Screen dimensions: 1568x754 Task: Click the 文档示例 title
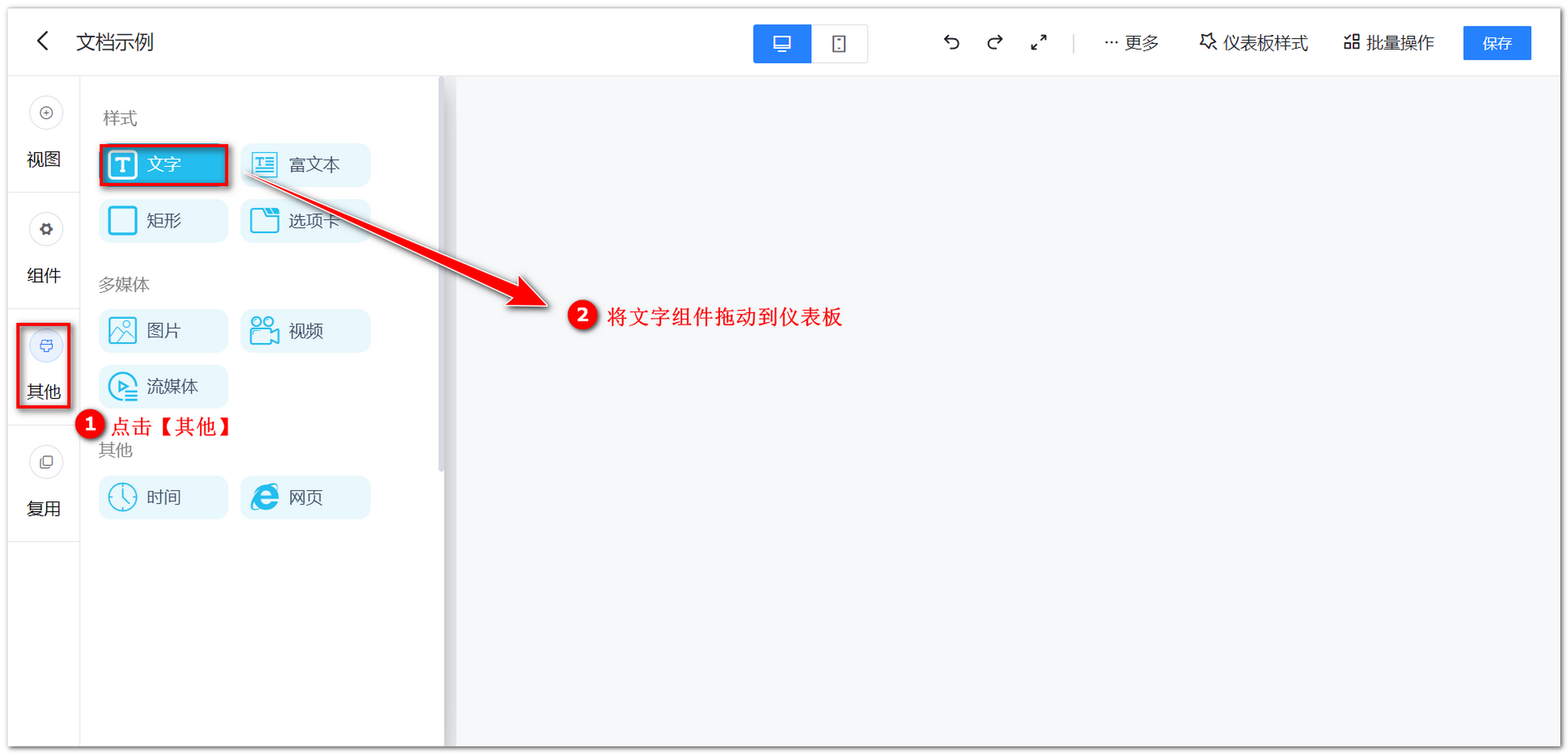(114, 42)
